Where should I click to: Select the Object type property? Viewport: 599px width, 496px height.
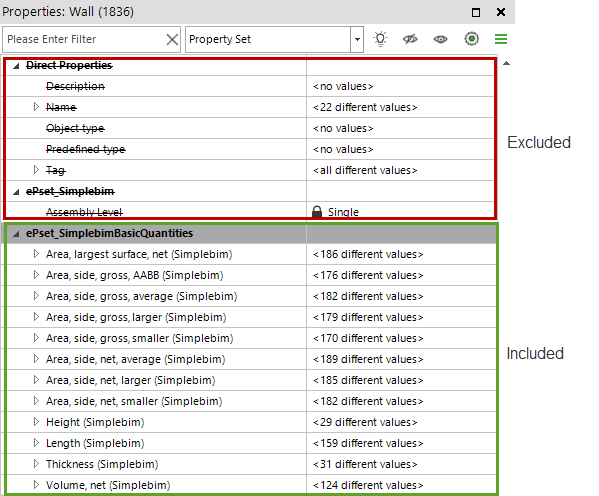[x=75, y=128]
